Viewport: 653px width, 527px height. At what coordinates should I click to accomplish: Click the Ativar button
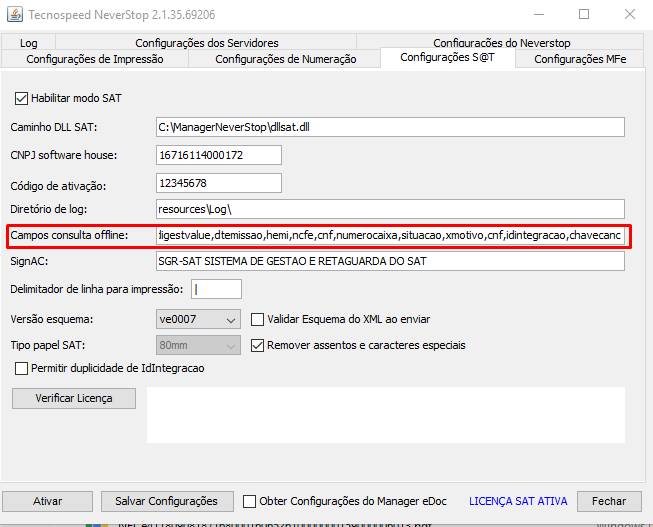point(47,501)
